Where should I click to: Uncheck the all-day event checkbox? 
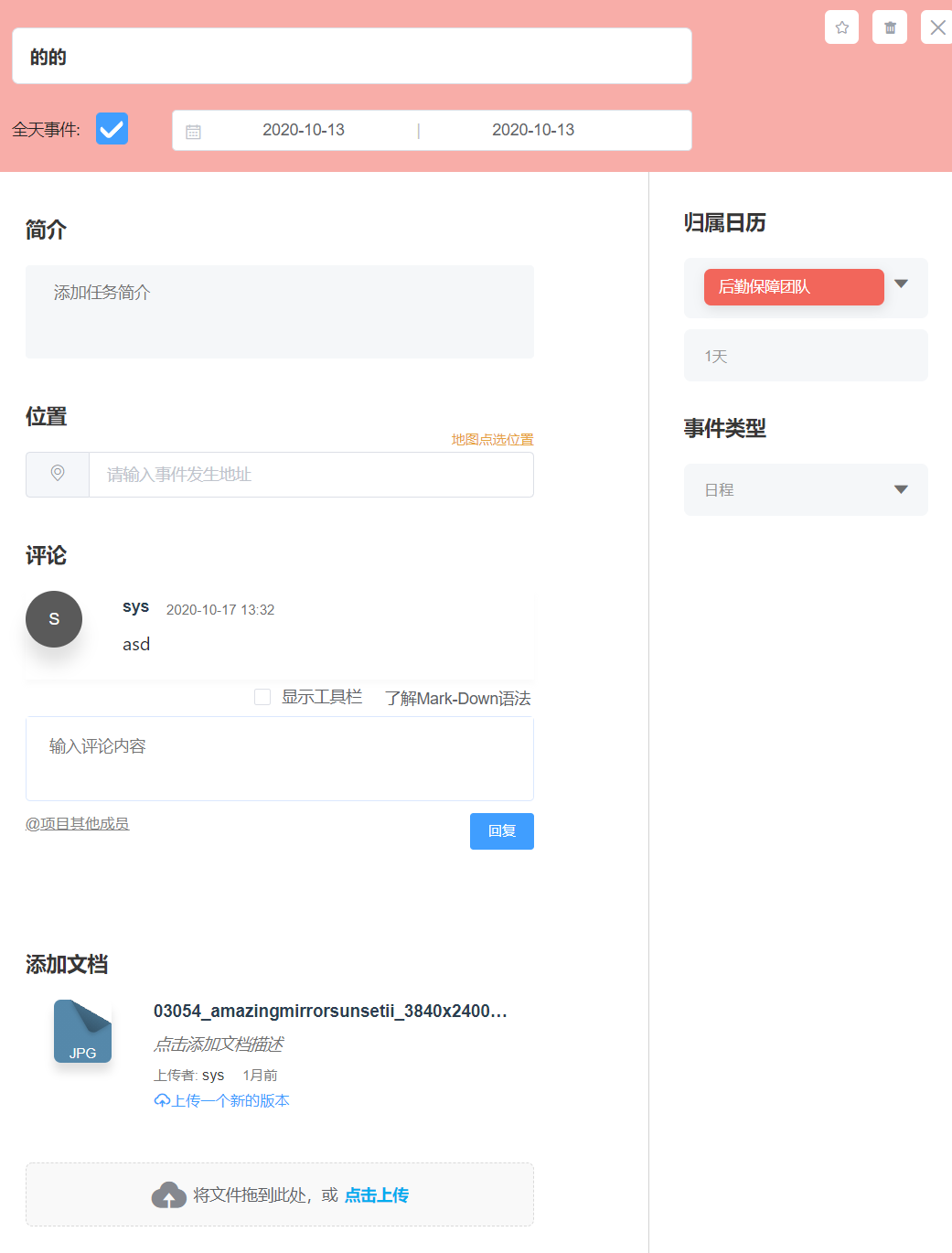tap(112, 129)
